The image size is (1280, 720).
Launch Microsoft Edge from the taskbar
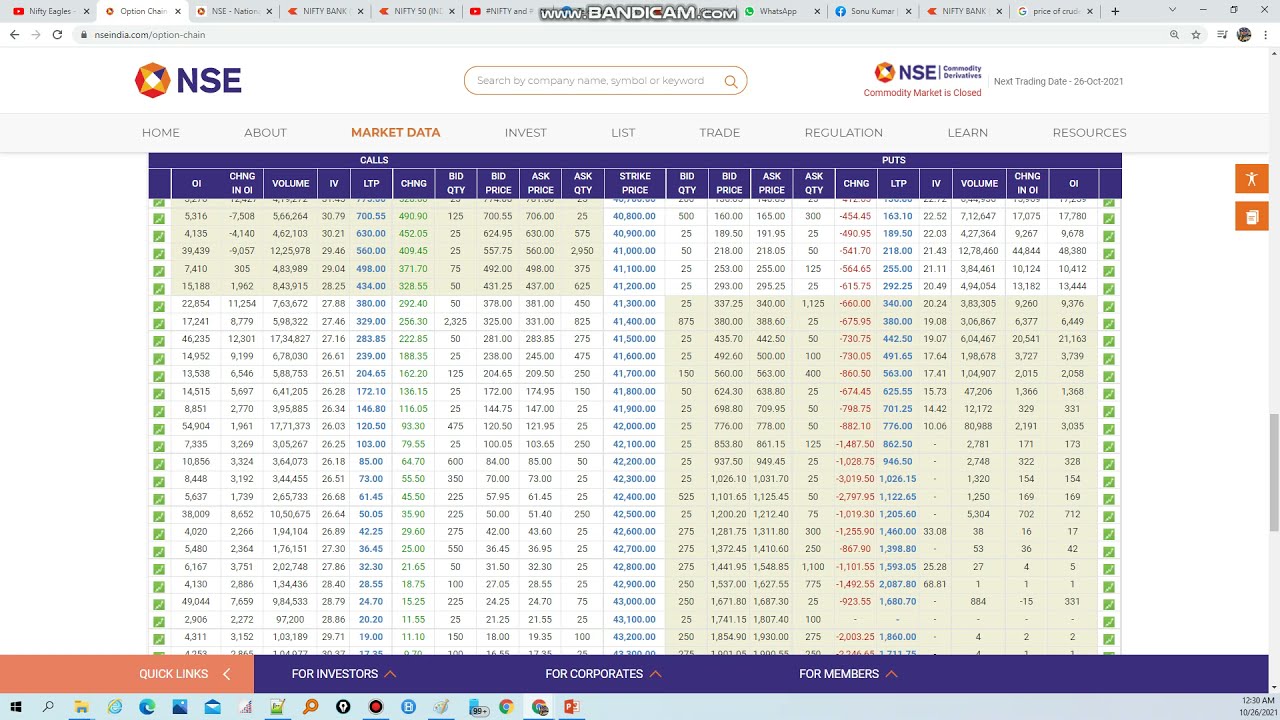point(147,707)
